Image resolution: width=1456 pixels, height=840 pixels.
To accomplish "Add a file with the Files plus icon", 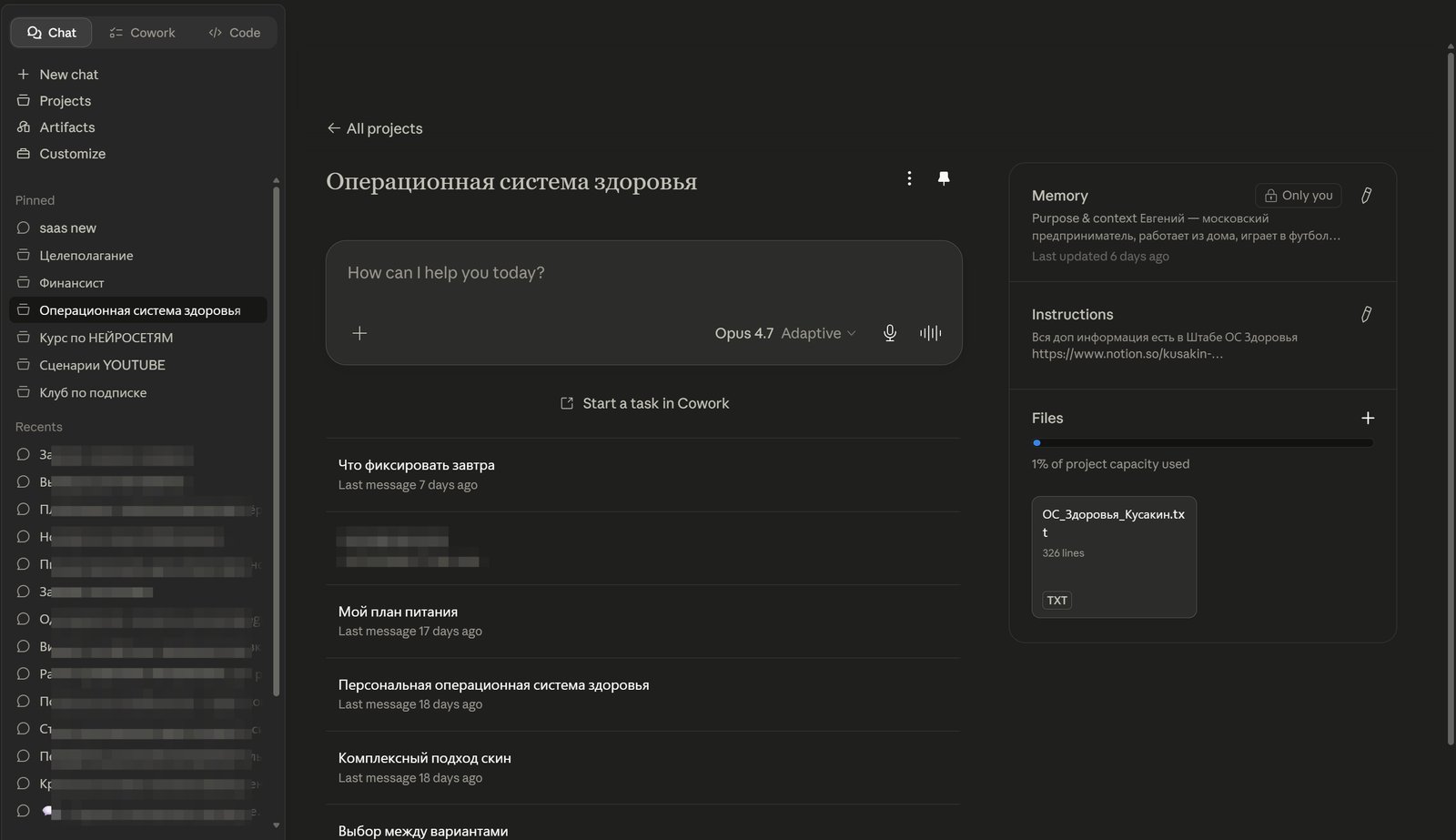I will click(x=1368, y=418).
